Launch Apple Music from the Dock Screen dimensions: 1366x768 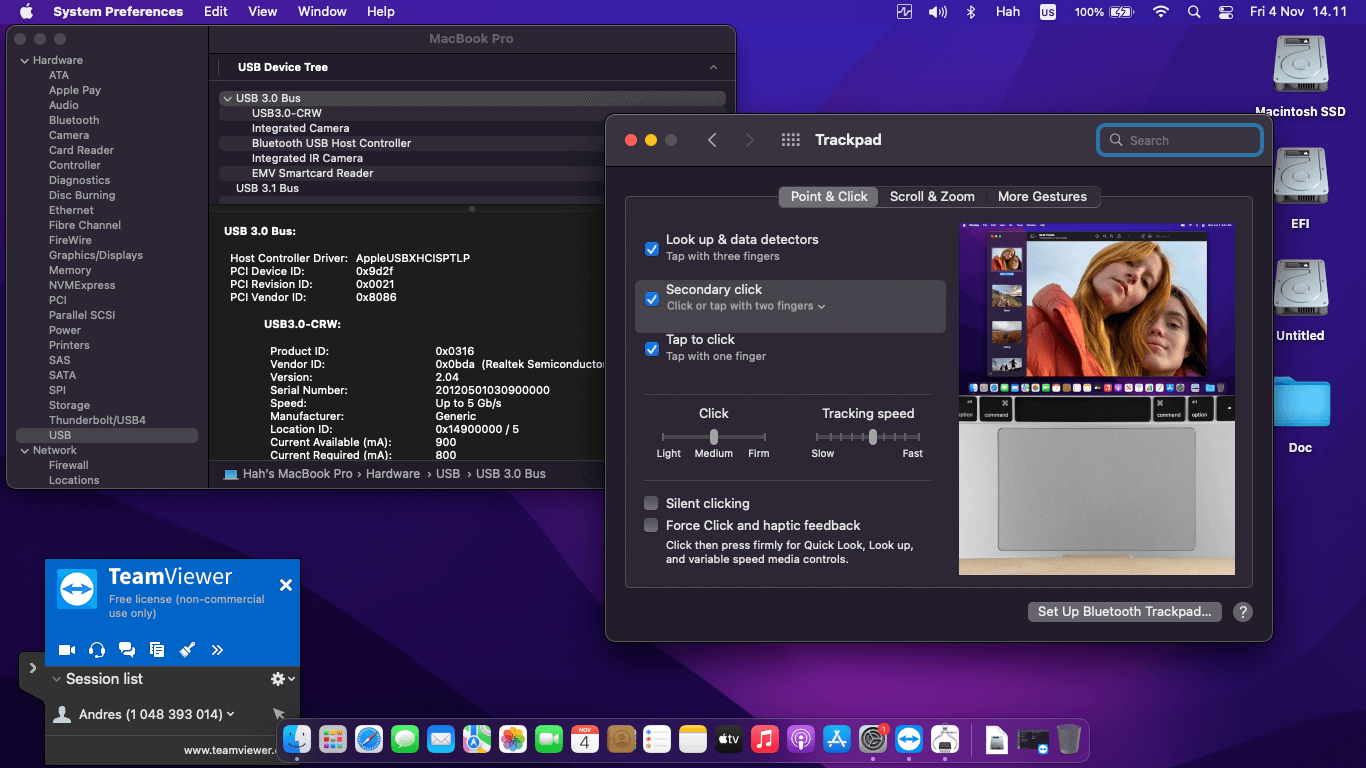765,740
